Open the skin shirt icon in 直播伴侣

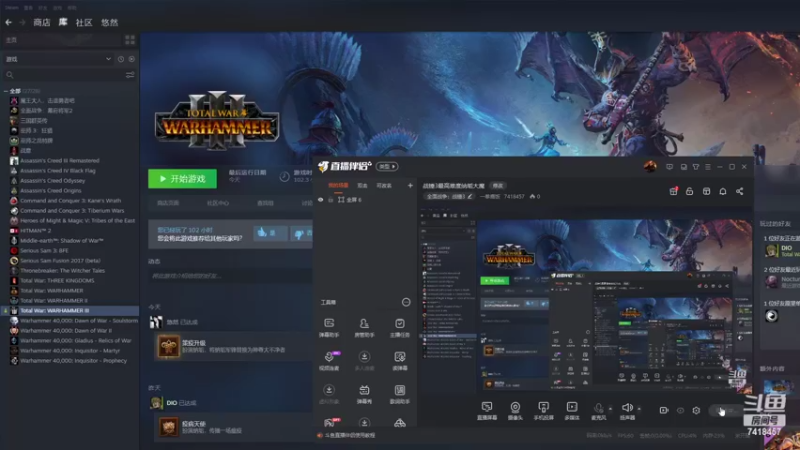(x=695, y=167)
